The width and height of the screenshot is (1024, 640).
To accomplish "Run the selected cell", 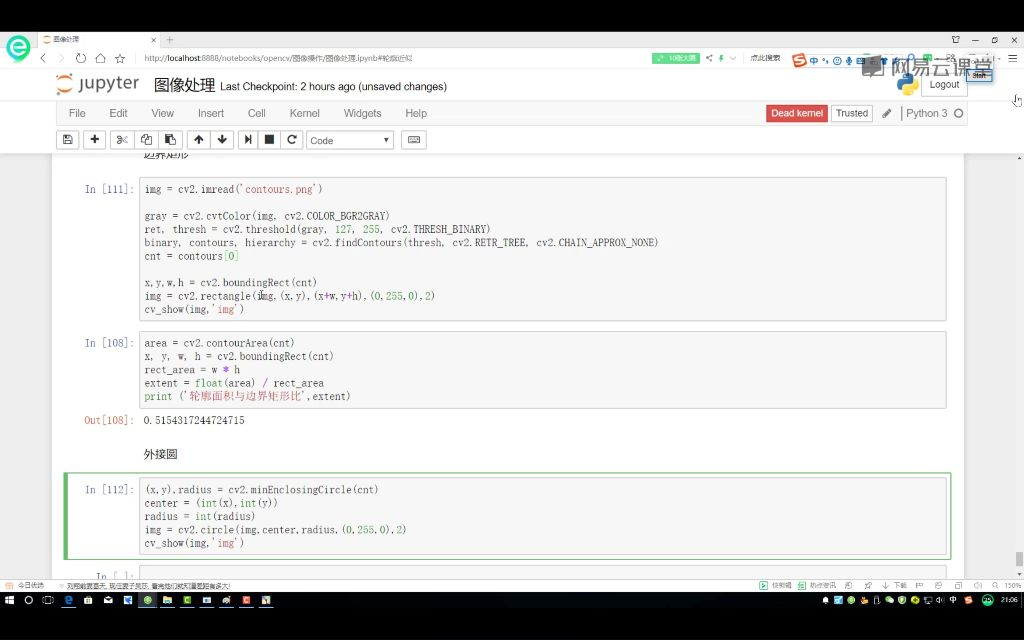I will pos(248,140).
